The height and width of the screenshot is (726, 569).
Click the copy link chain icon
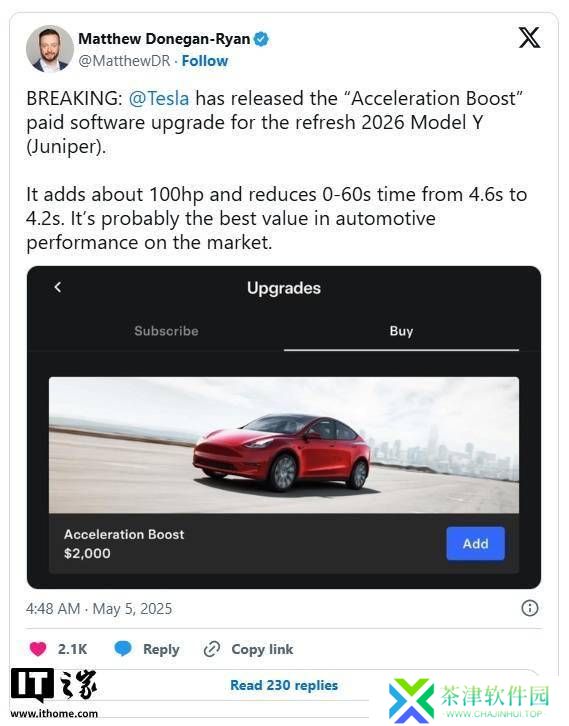click(212, 649)
